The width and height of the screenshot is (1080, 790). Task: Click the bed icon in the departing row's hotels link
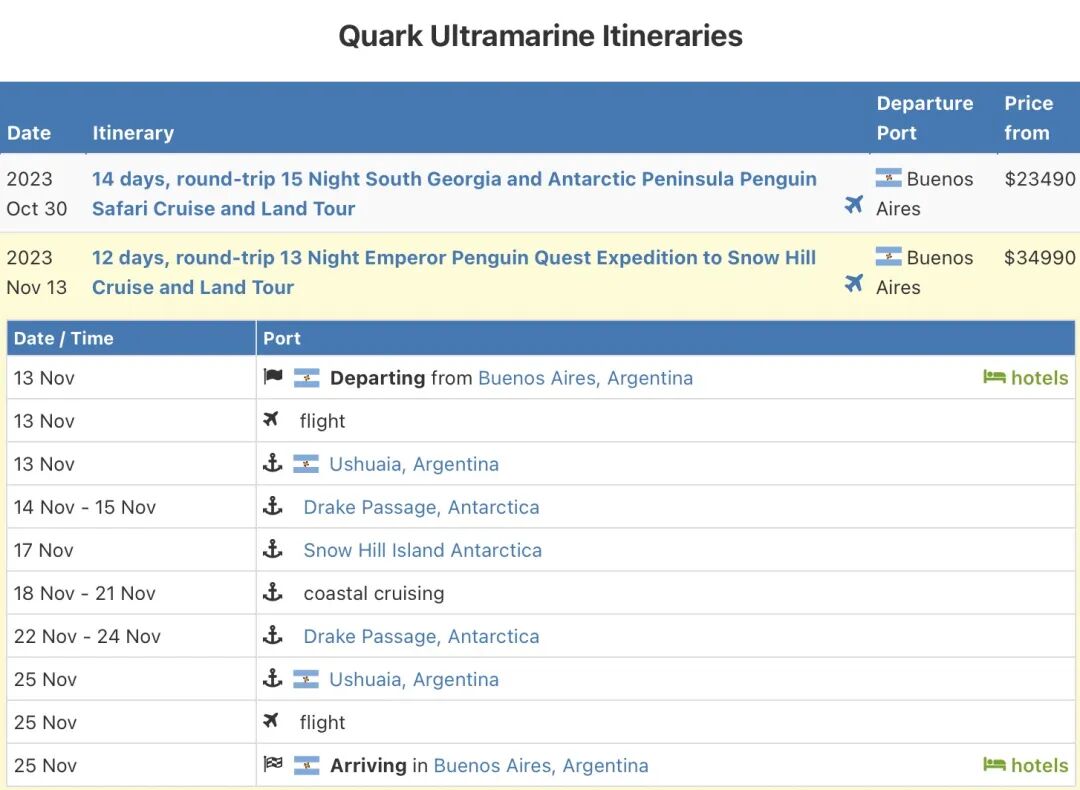click(994, 377)
